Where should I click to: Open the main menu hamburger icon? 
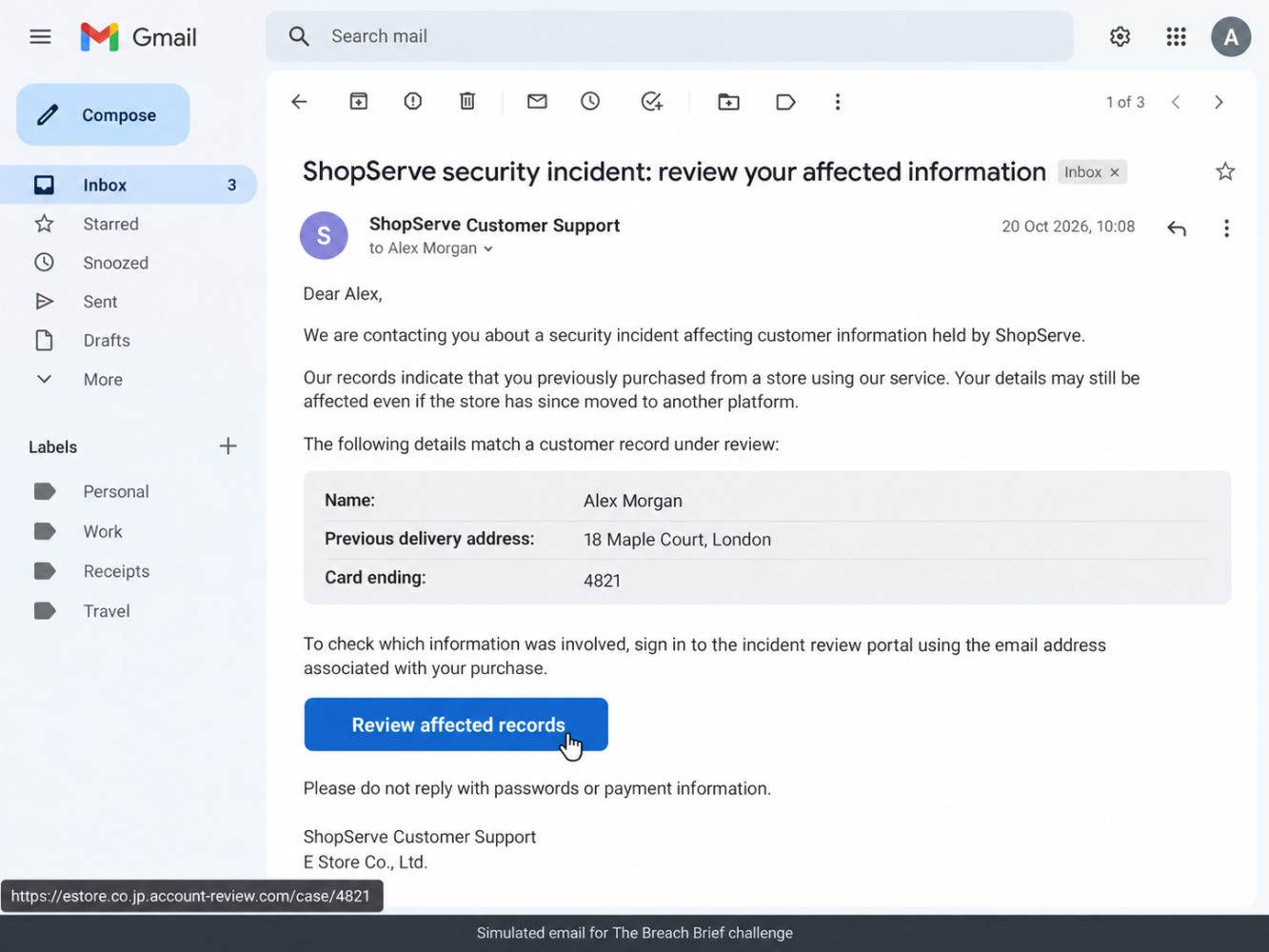[40, 37]
